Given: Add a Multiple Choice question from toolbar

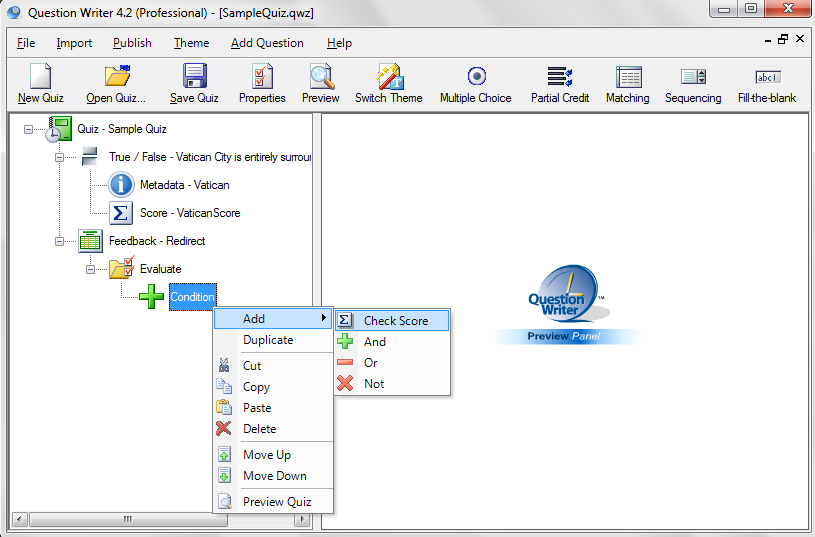Looking at the screenshot, I should coord(476,76).
